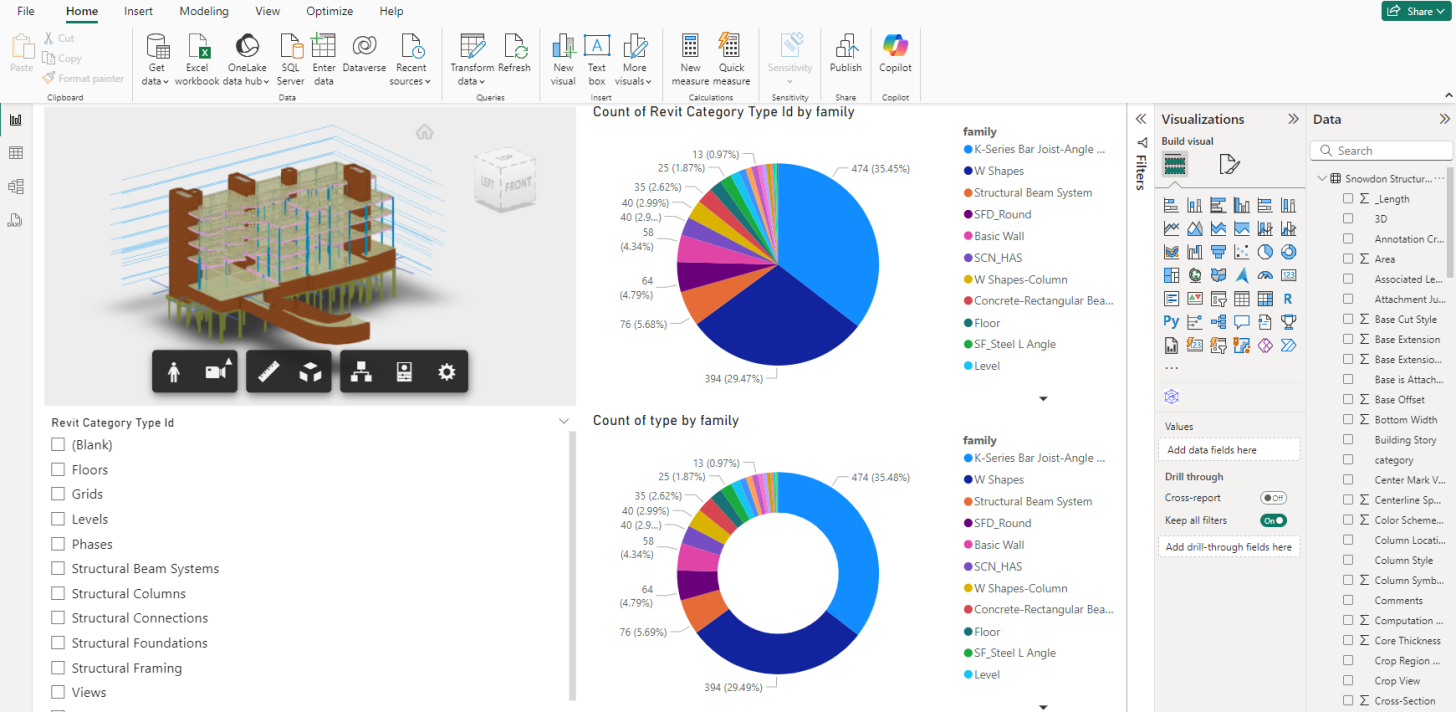Switch to the Modeling tab

tap(204, 11)
